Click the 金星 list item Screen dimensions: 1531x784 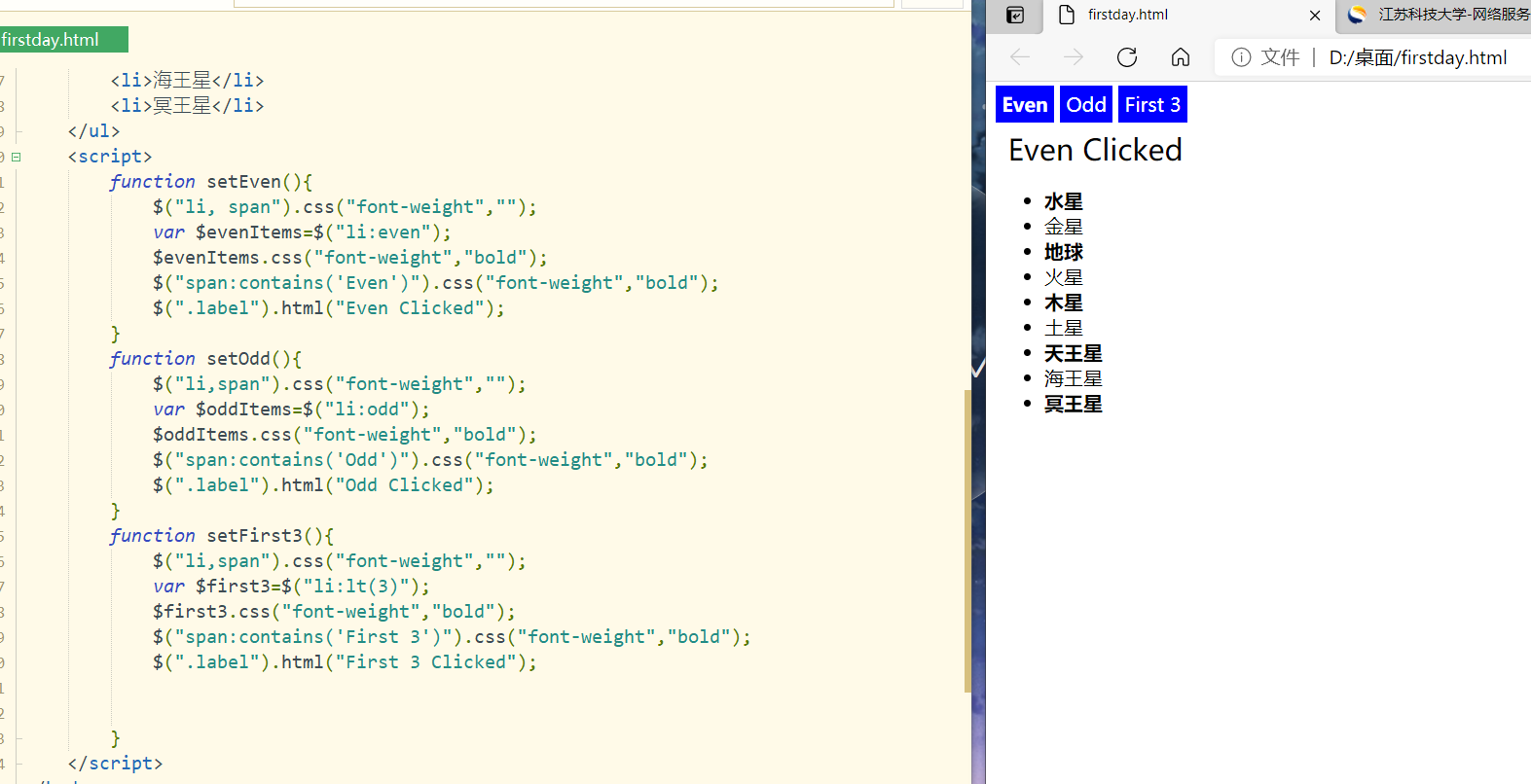coord(1064,227)
